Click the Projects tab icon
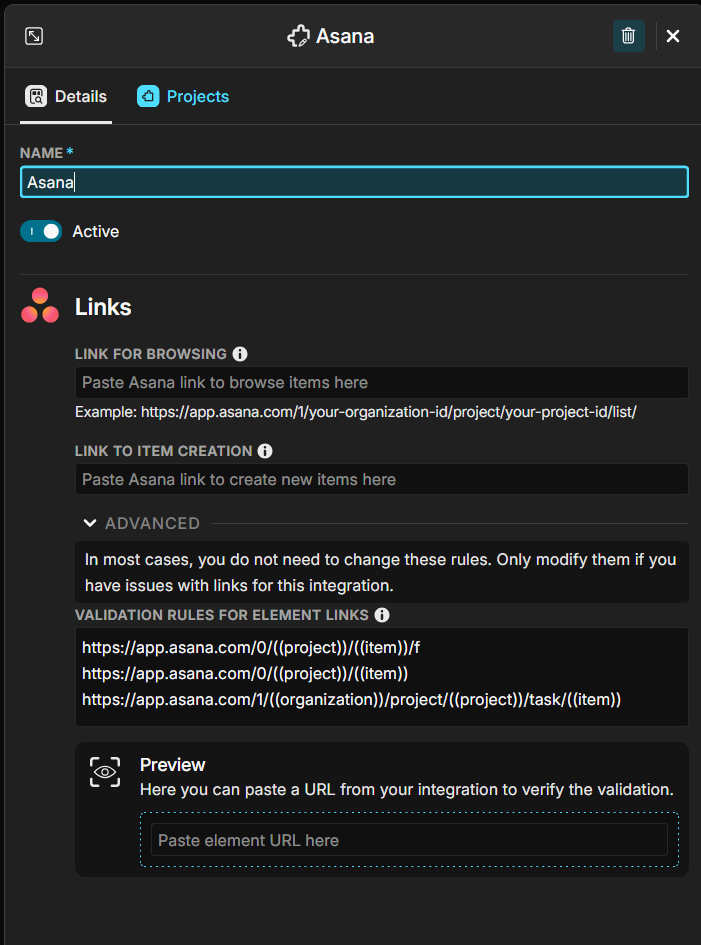This screenshot has height=945, width=701. pos(148,96)
